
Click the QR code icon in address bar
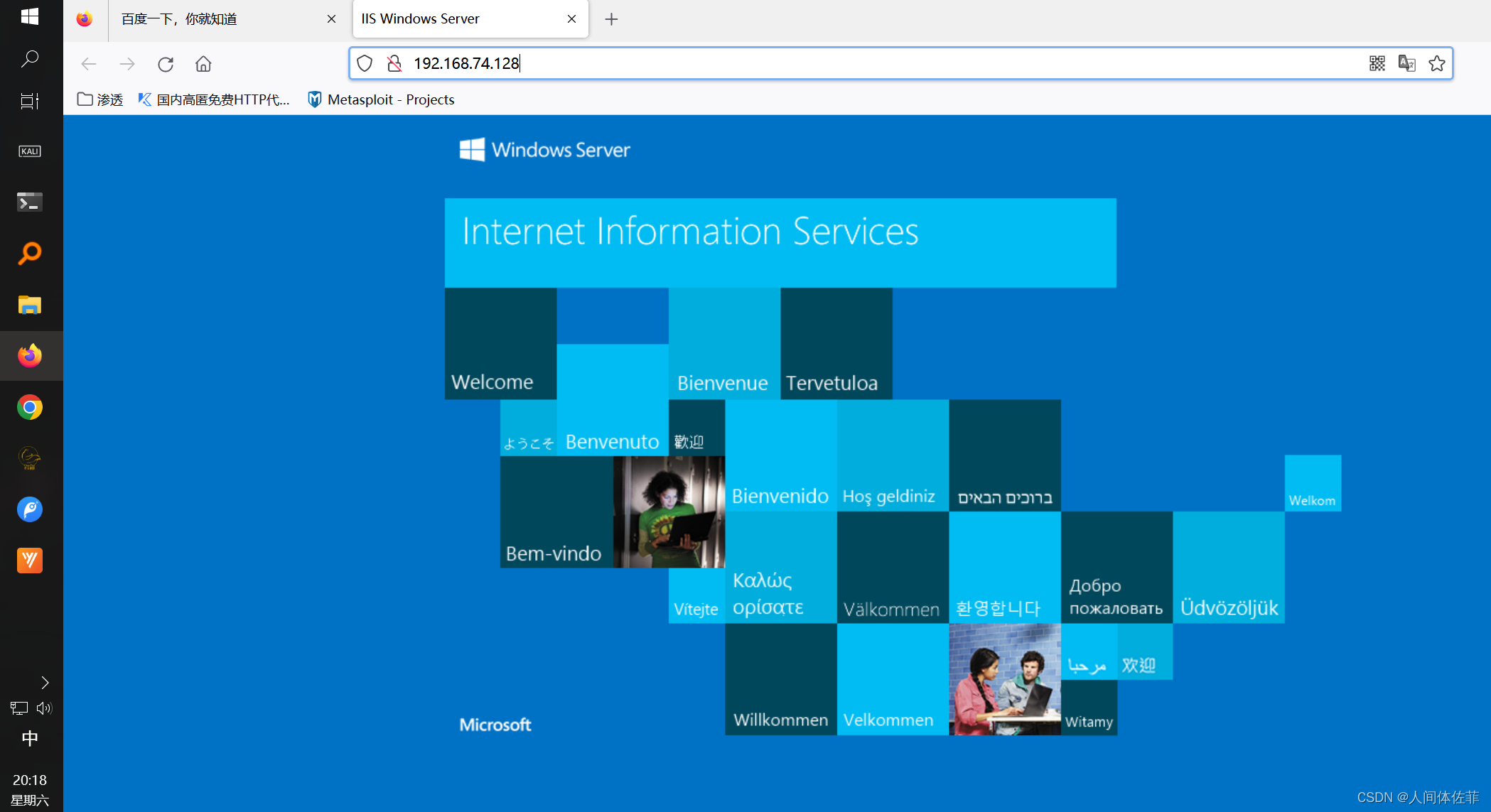[1377, 63]
